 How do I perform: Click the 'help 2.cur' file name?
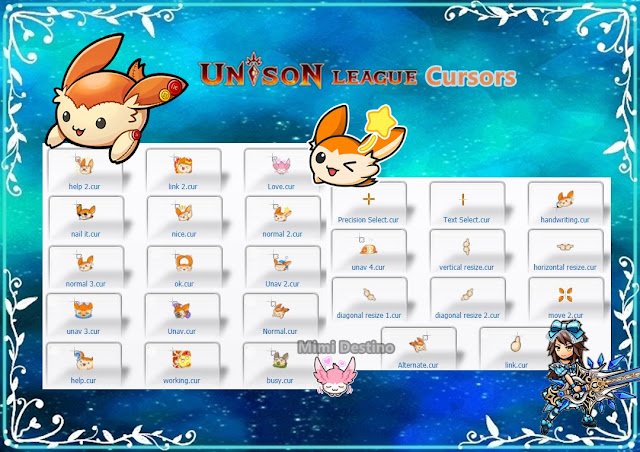(x=84, y=187)
